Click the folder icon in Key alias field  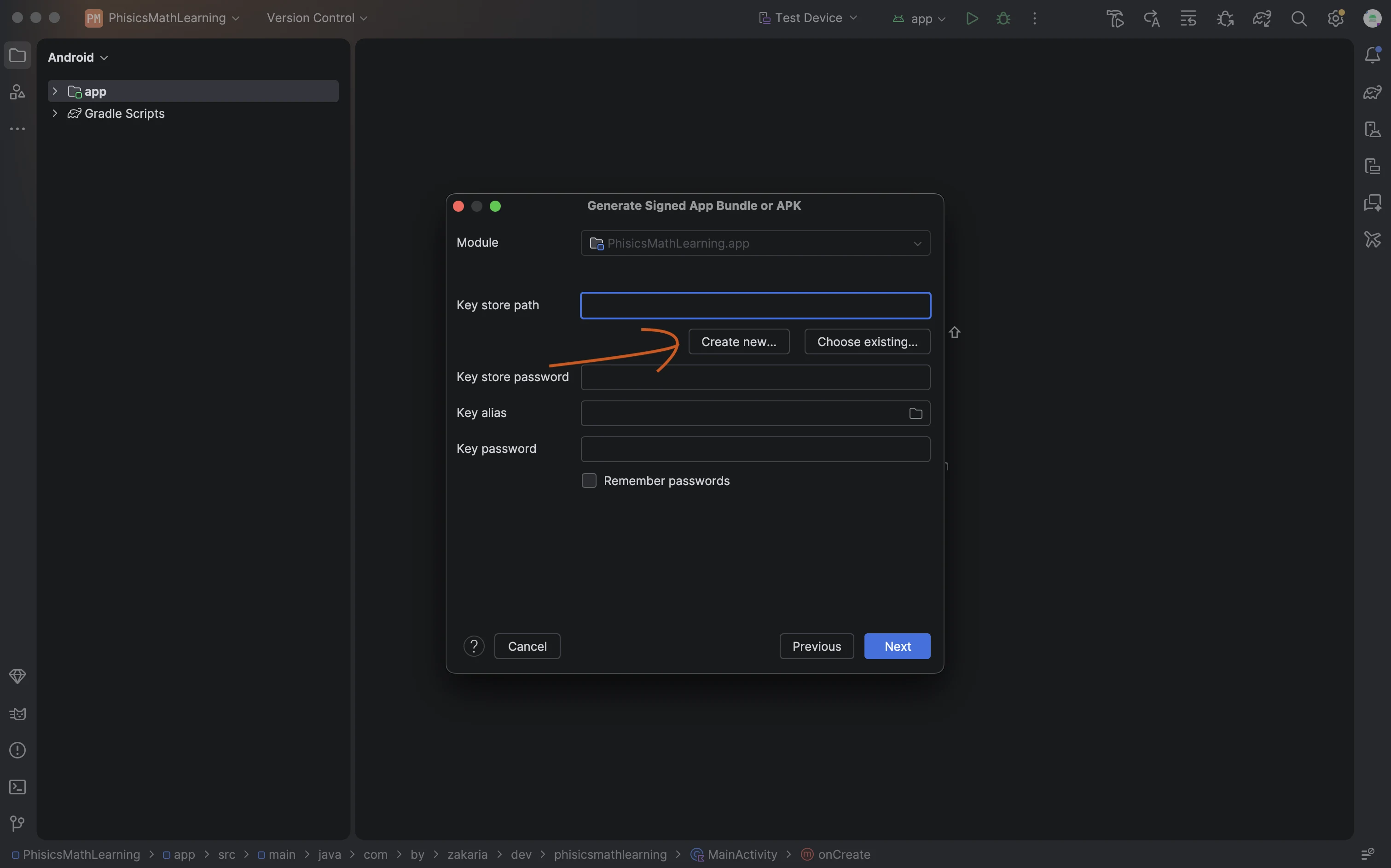tap(916, 413)
